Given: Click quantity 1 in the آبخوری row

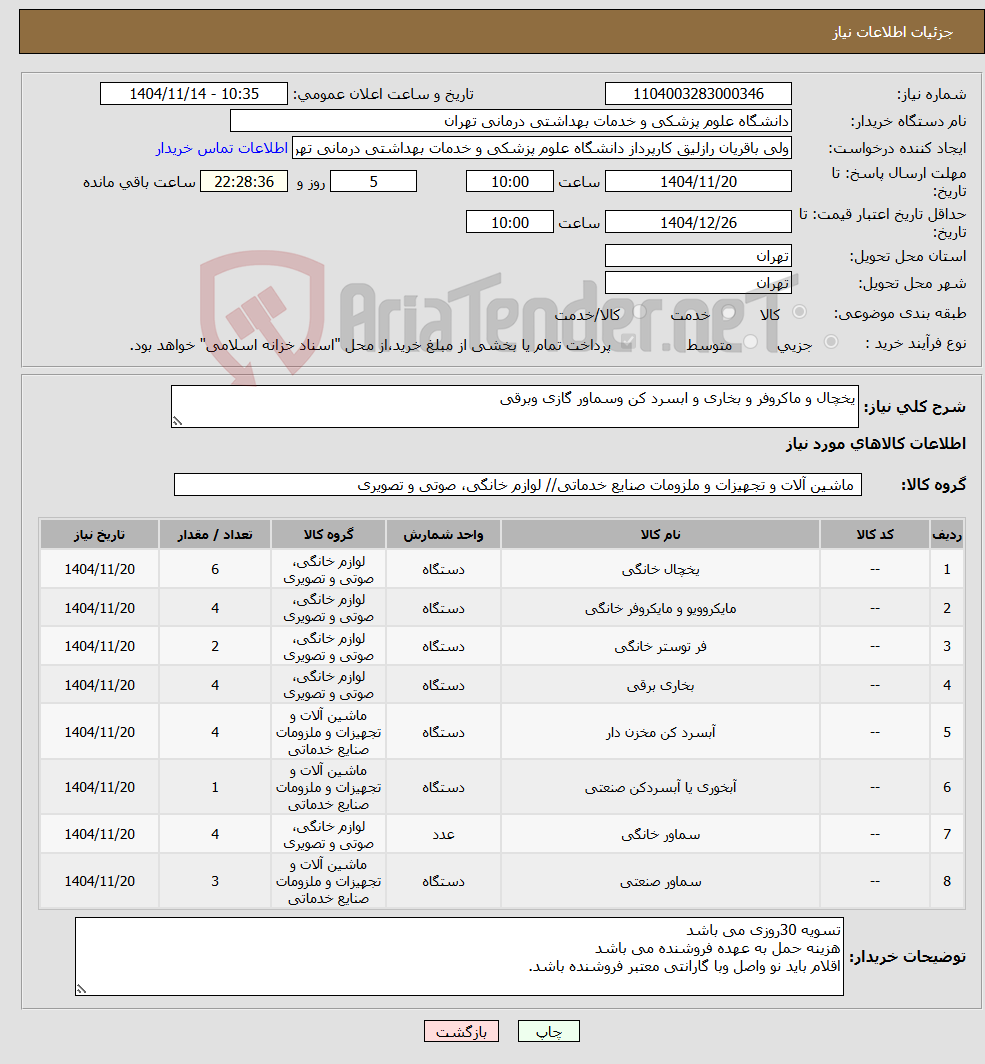Looking at the screenshot, I should tap(215, 787).
